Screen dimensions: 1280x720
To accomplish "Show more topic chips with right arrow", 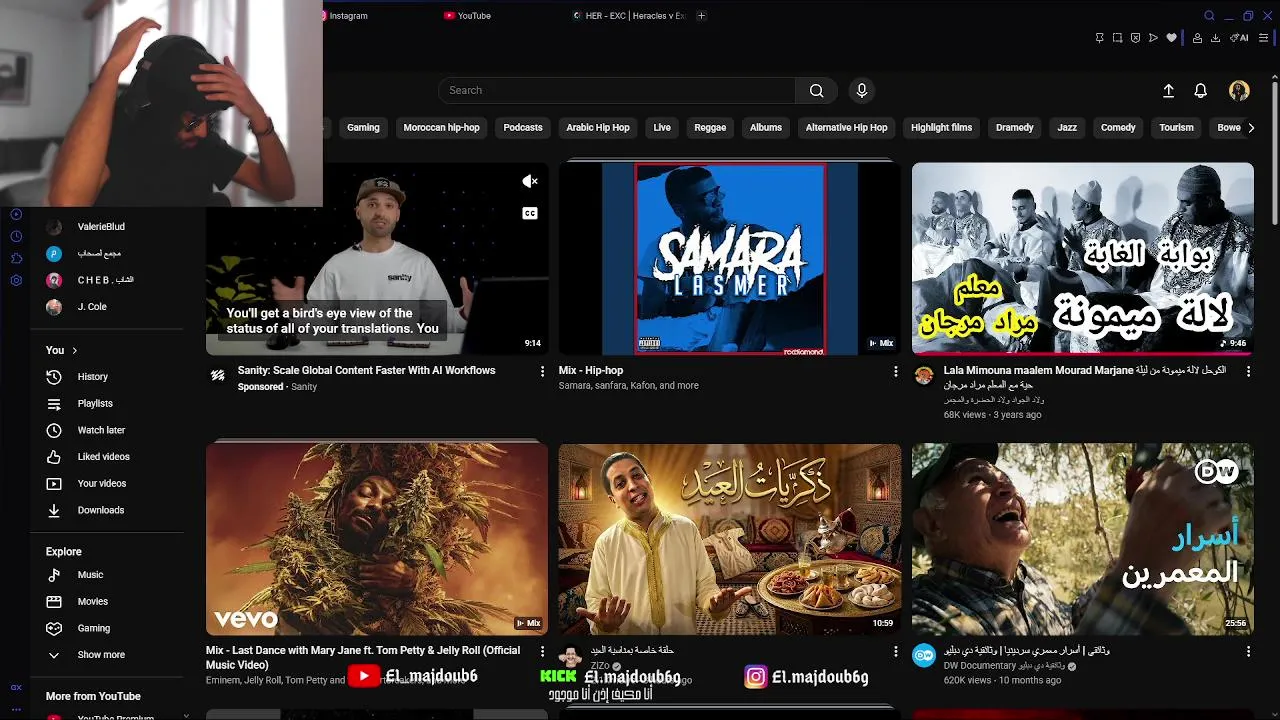I will 1250,128.
